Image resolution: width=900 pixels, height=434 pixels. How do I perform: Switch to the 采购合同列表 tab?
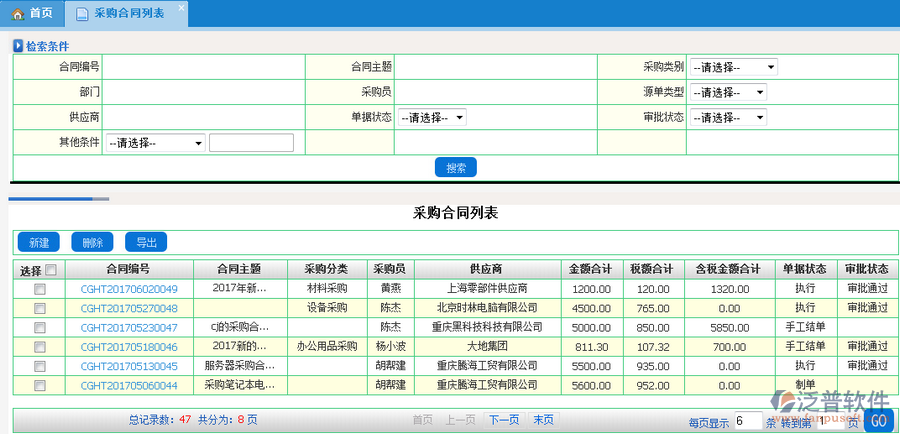128,13
